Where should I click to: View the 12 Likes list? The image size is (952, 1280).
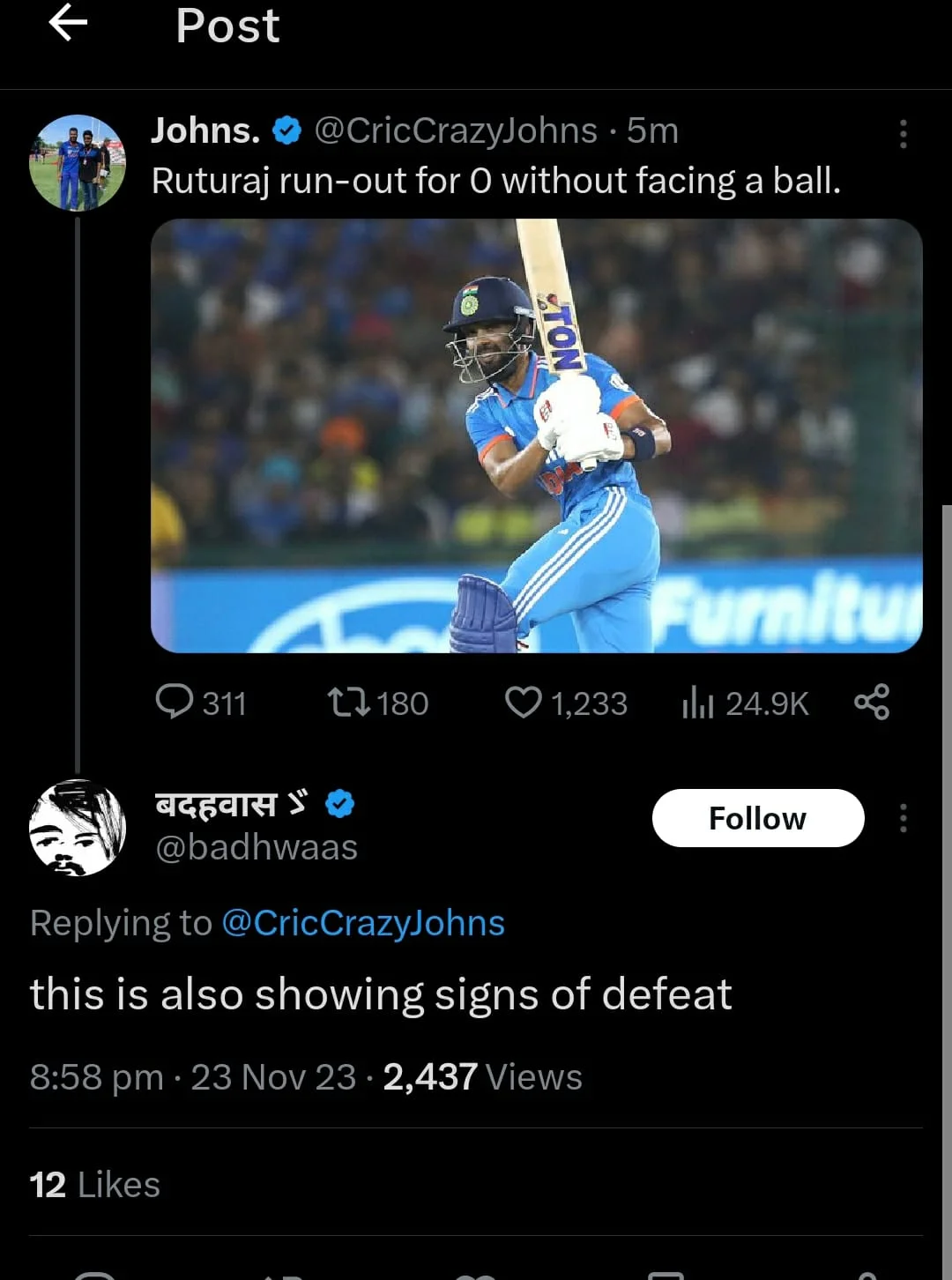pyautogui.click(x=95, y=1185)
